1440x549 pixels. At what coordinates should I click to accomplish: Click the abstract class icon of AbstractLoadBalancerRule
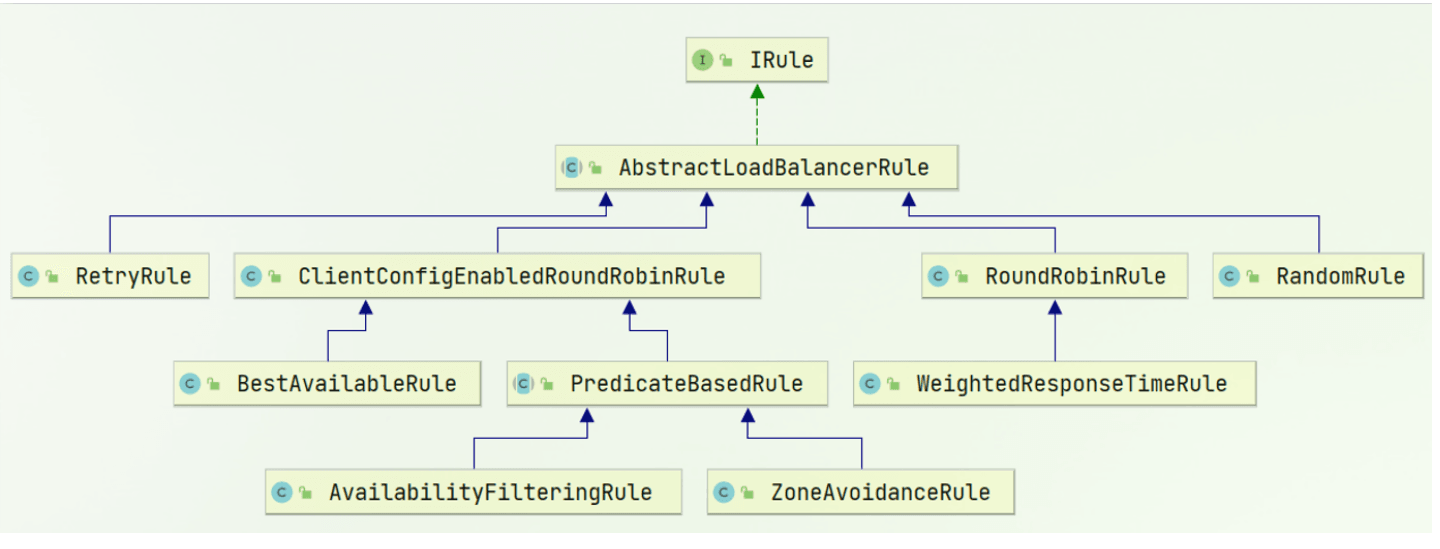tap(572, 168)
